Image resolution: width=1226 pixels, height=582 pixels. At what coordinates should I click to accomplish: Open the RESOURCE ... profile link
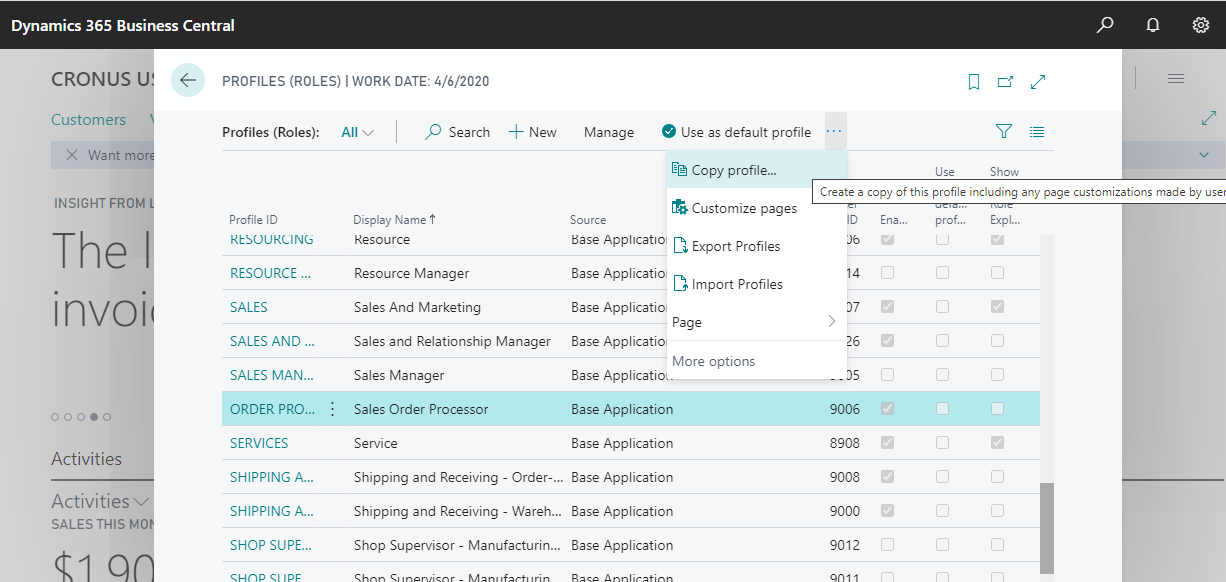point(271,273)
